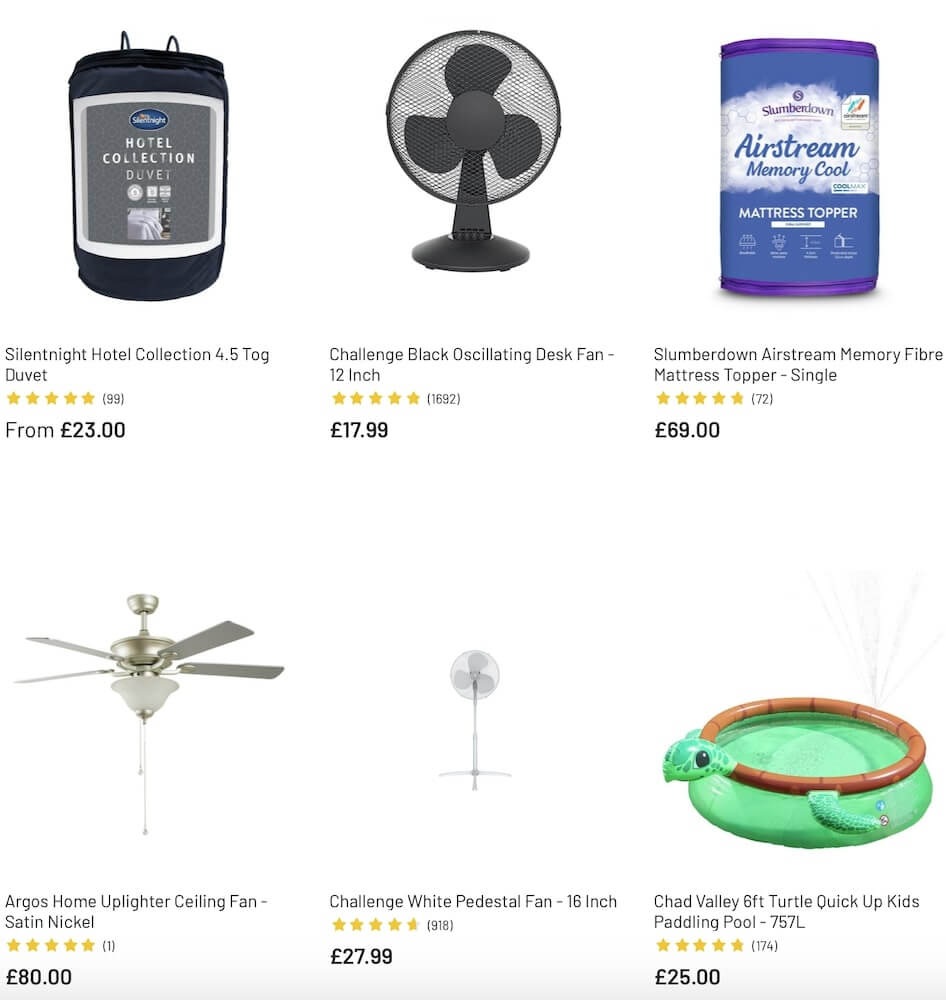Image resolution: width=946 pixels, height=1000 pixels.
Task: Click Slumberdown Airstream Memory Fibre Mattress Topper title
Action: [798, 364]
